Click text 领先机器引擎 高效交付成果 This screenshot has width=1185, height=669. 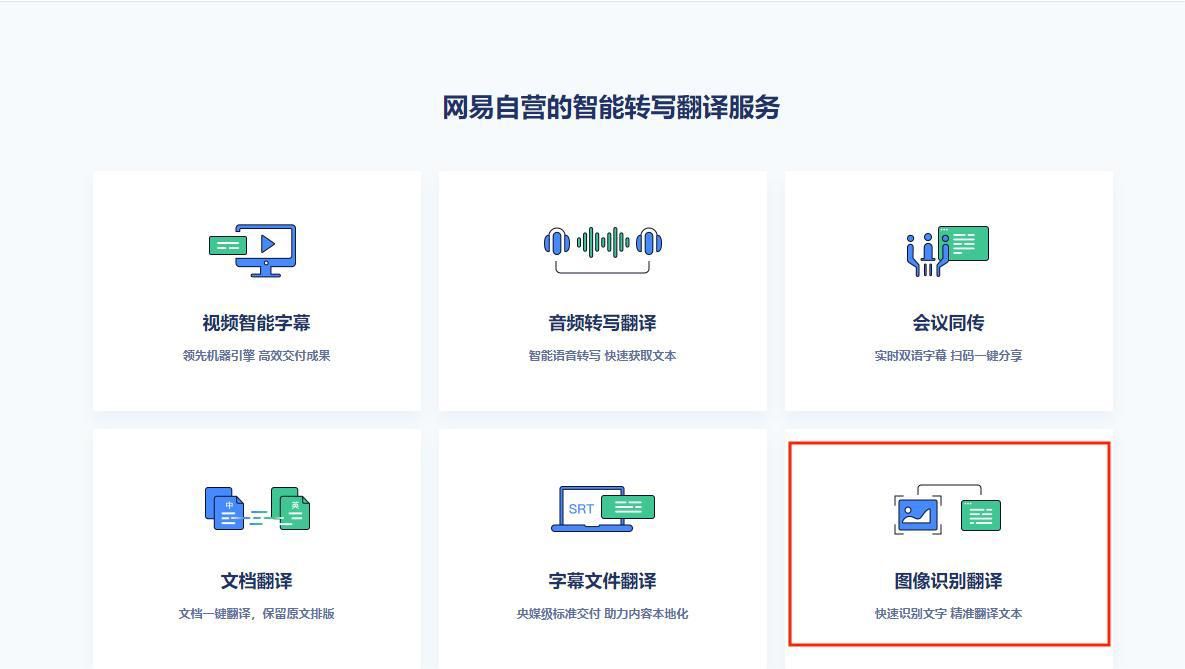[x=256, y=356]
